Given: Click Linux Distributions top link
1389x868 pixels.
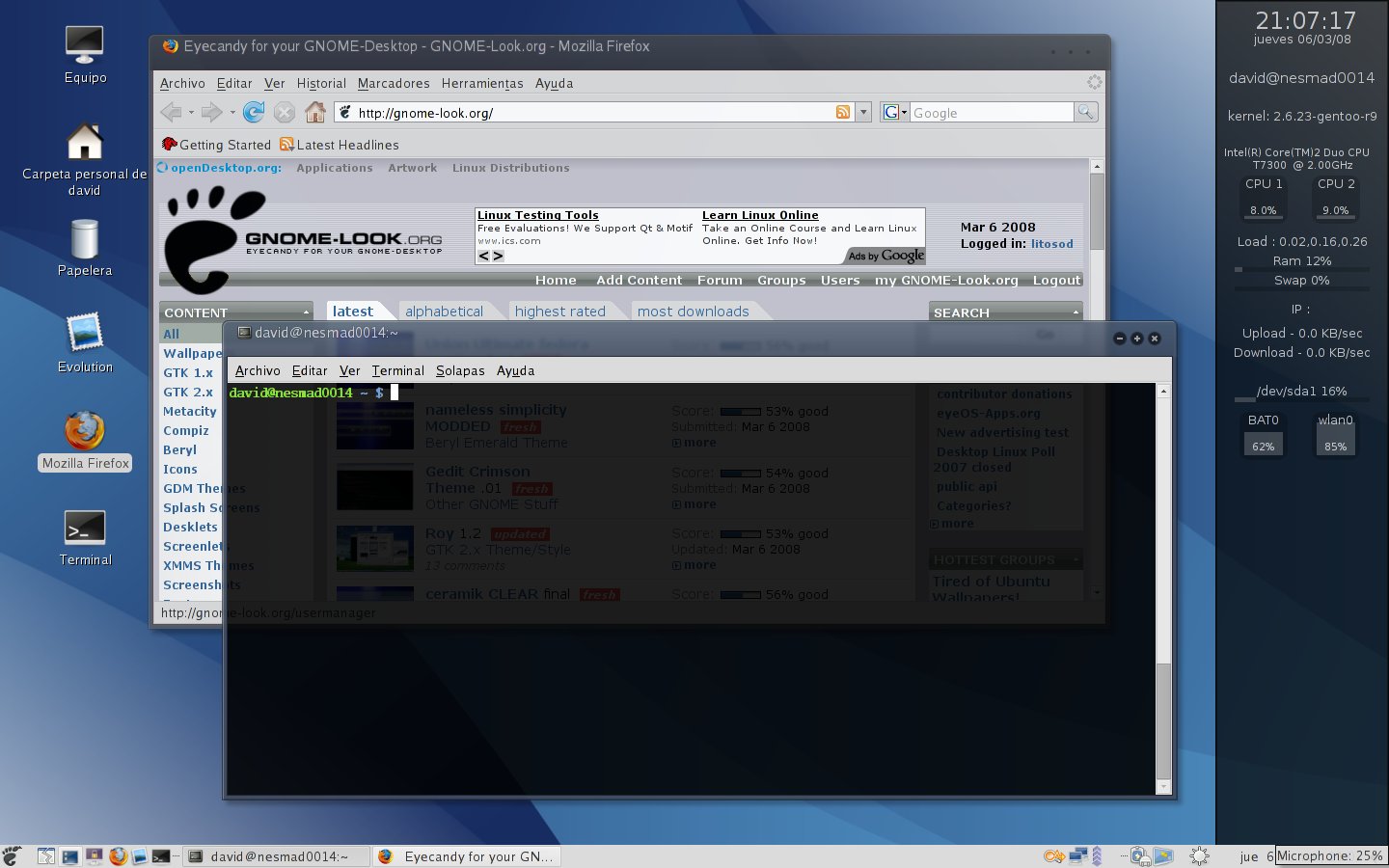Looking at the screenshot, I should pos(510,168).
